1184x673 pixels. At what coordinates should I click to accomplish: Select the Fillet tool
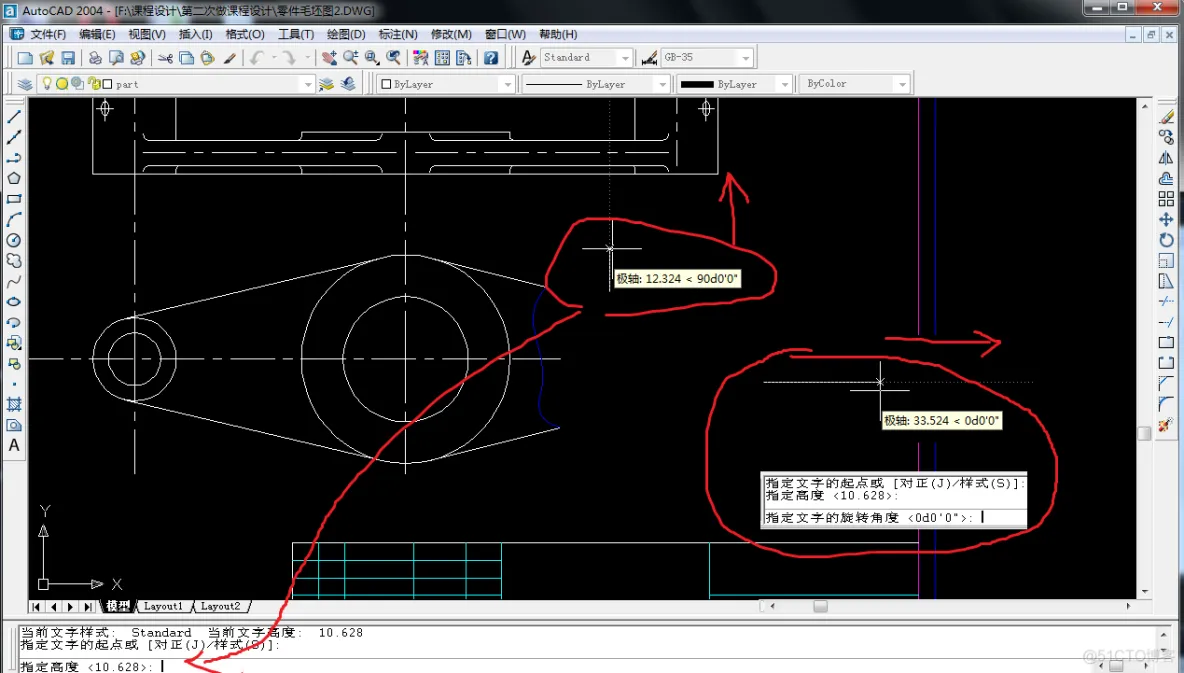[1167, 404]
